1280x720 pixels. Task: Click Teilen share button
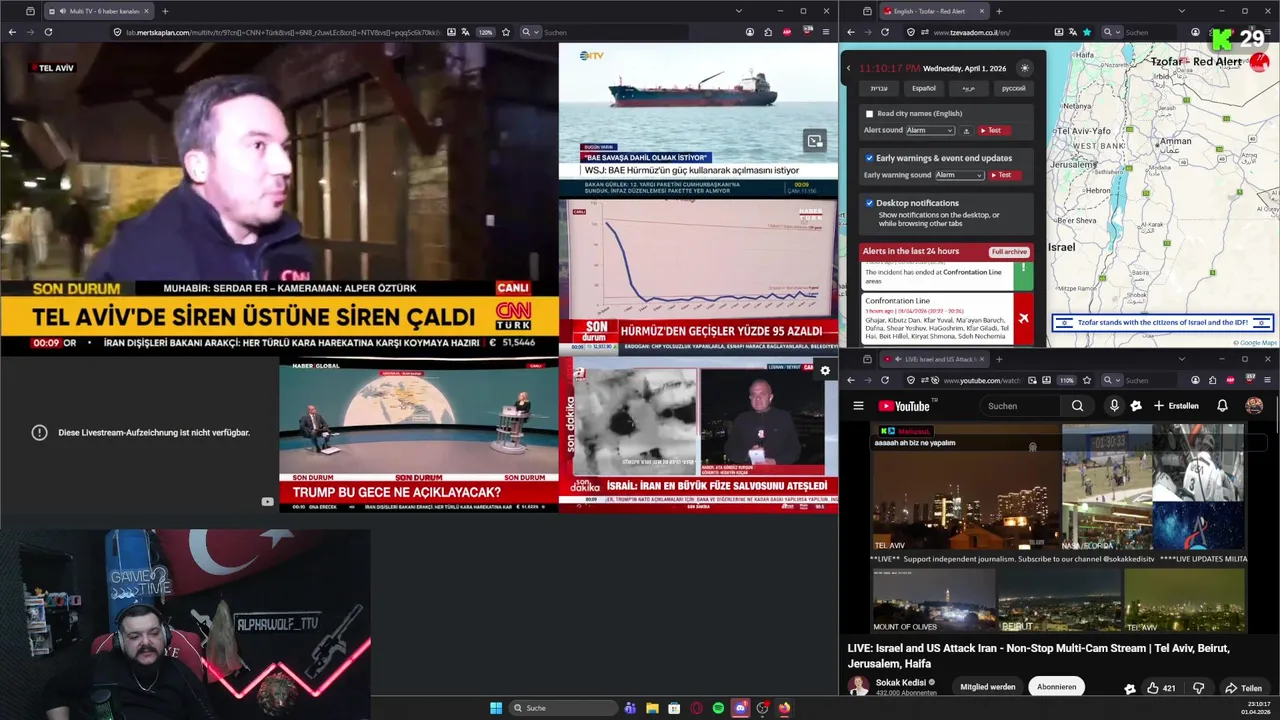[x=1243, y=688]
